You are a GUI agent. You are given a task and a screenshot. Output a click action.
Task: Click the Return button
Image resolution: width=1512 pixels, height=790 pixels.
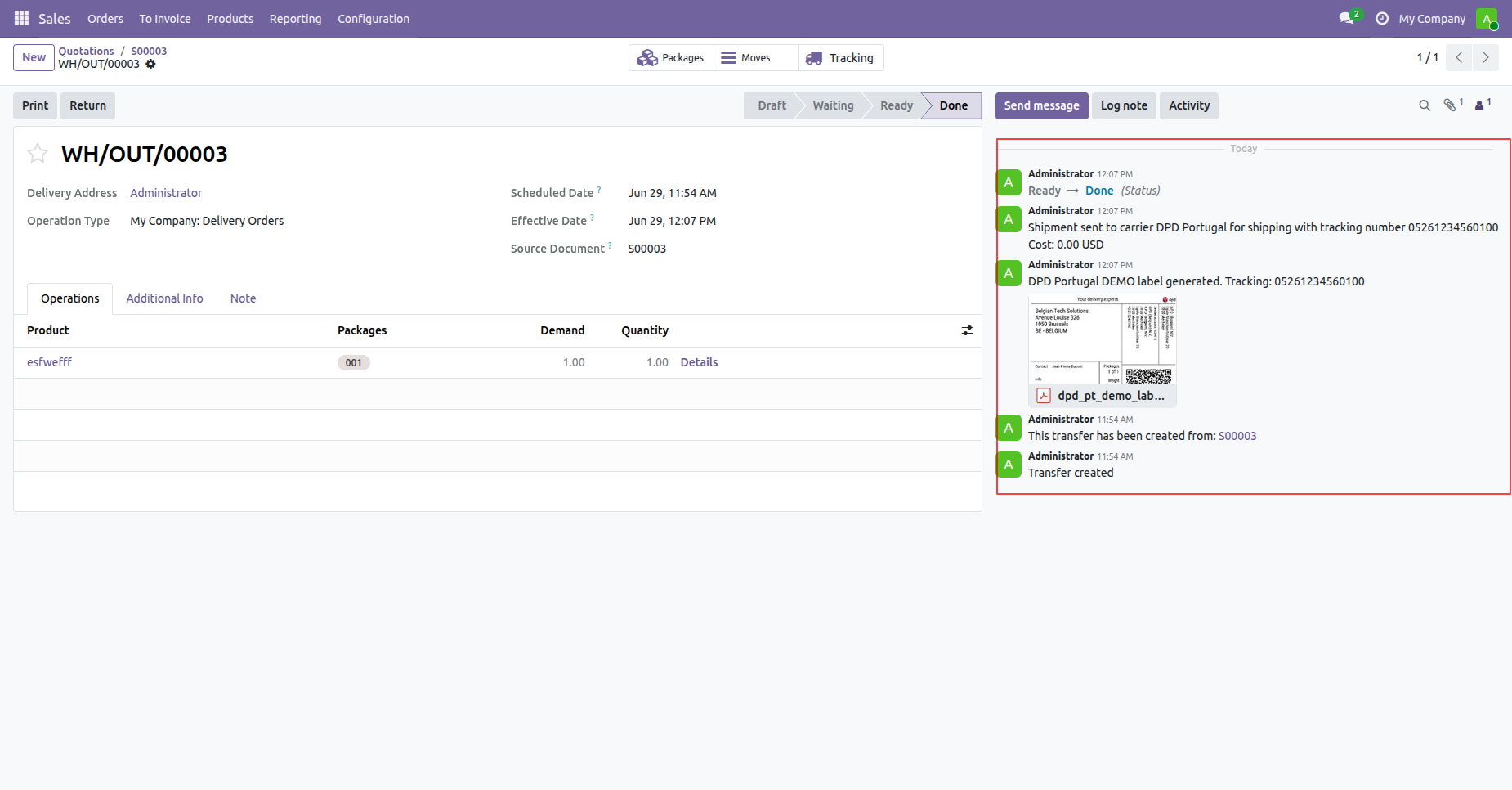point(87,105)
